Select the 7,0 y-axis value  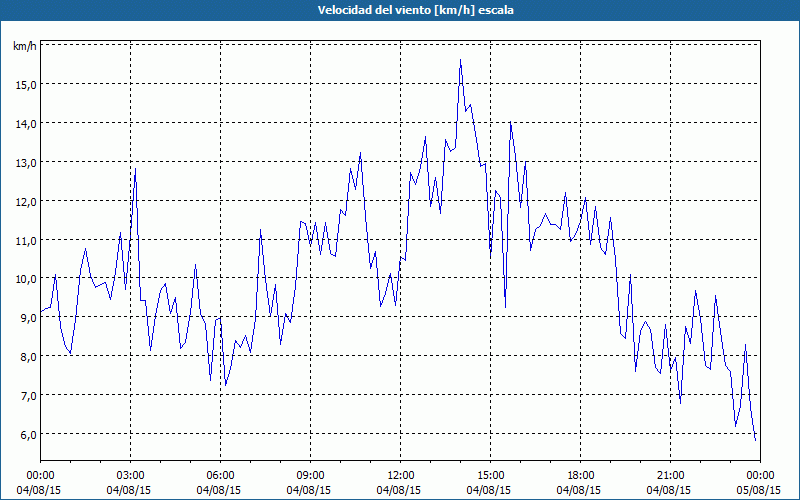28,395
